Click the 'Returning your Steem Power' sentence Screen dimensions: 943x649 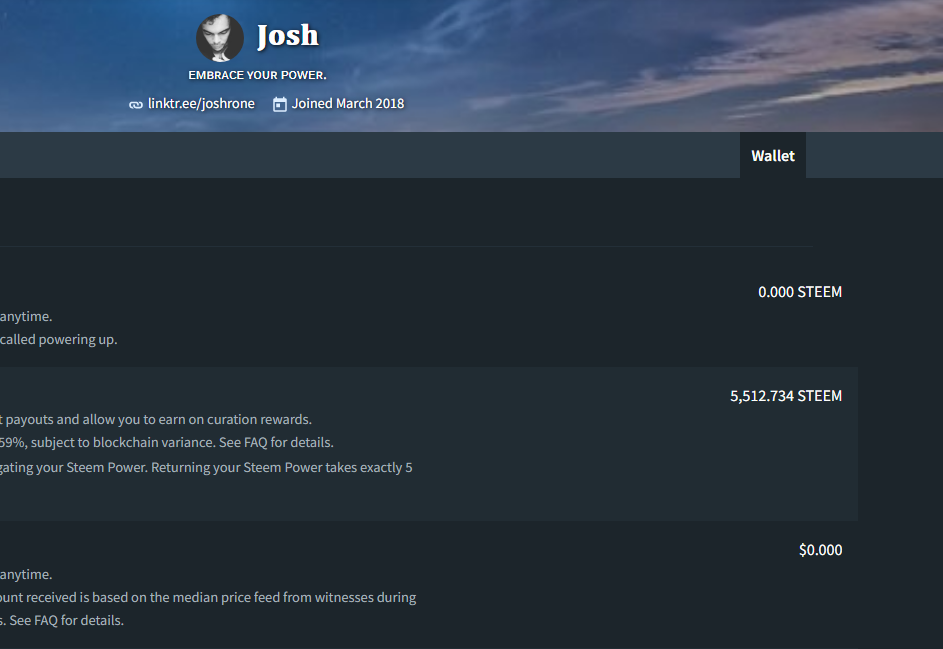281,467
